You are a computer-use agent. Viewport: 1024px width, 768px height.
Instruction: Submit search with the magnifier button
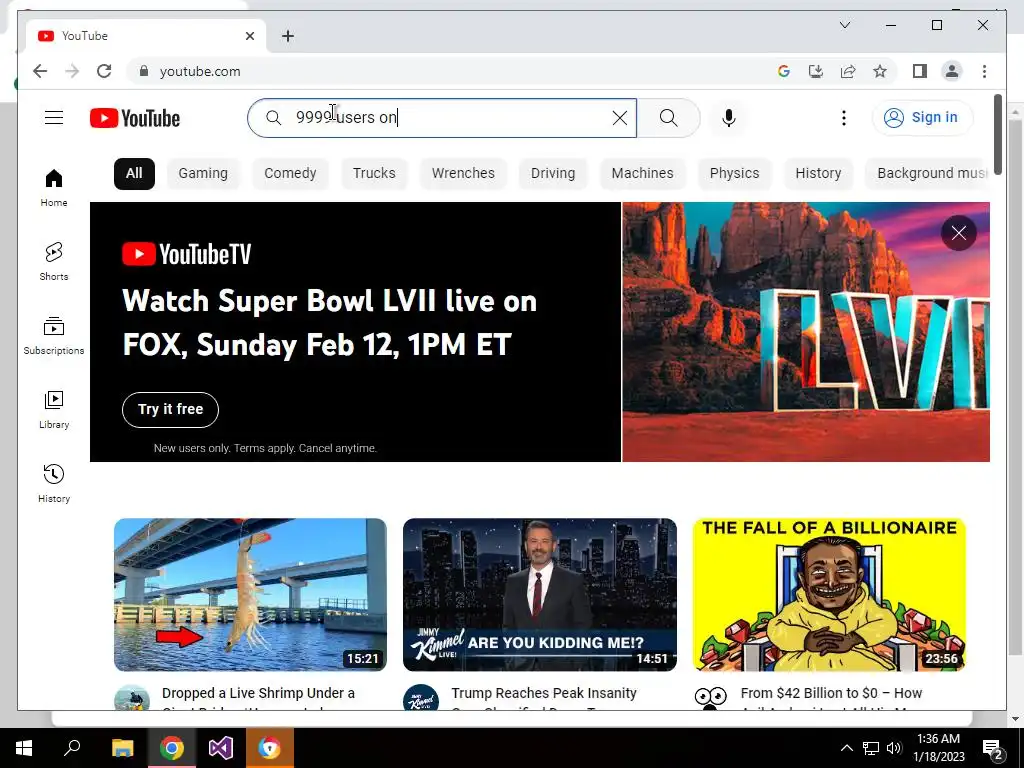(668, 118)
